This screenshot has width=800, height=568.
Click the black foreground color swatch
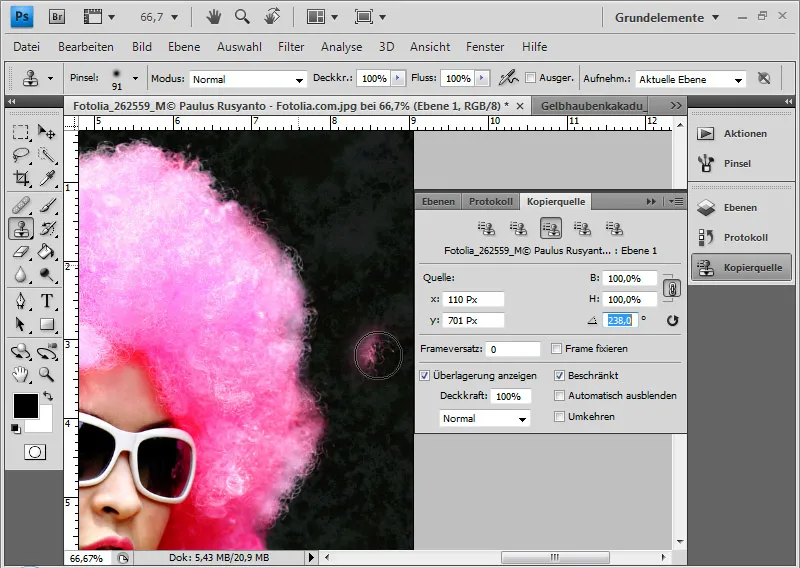pos(24,405)
